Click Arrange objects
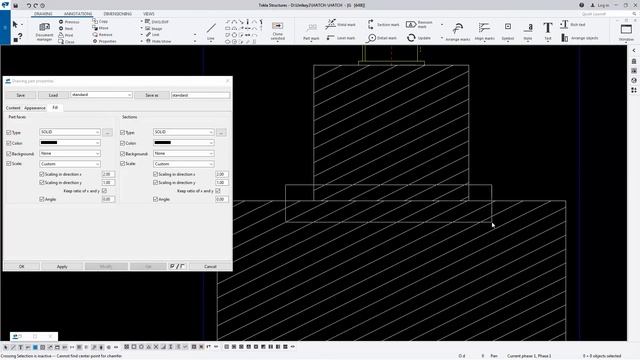Viewport: 640px width, 360px height. 580,38
